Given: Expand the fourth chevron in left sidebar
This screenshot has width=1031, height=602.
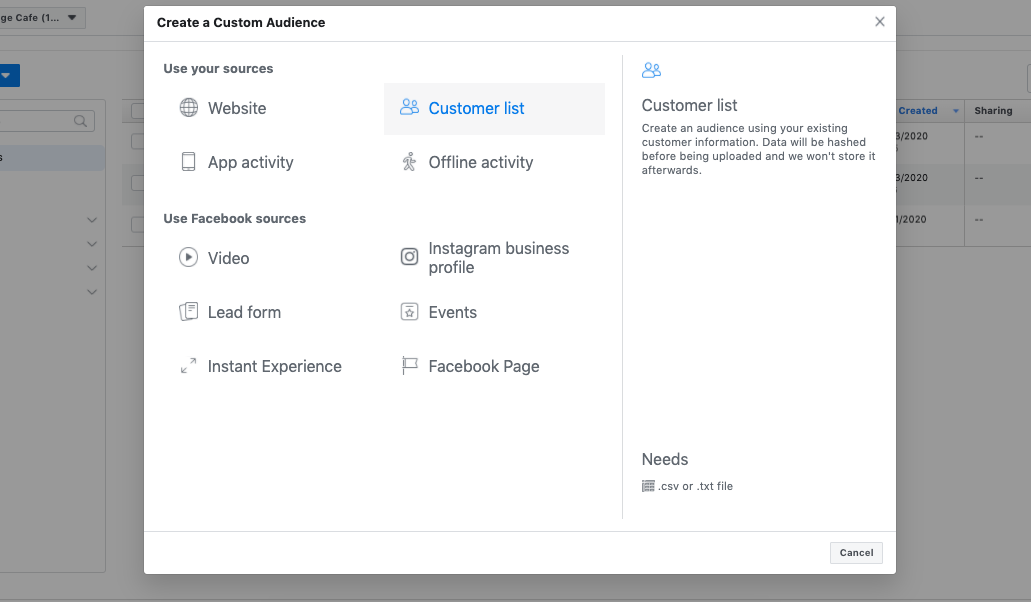Looking at the screenshot, I should 92,292.
